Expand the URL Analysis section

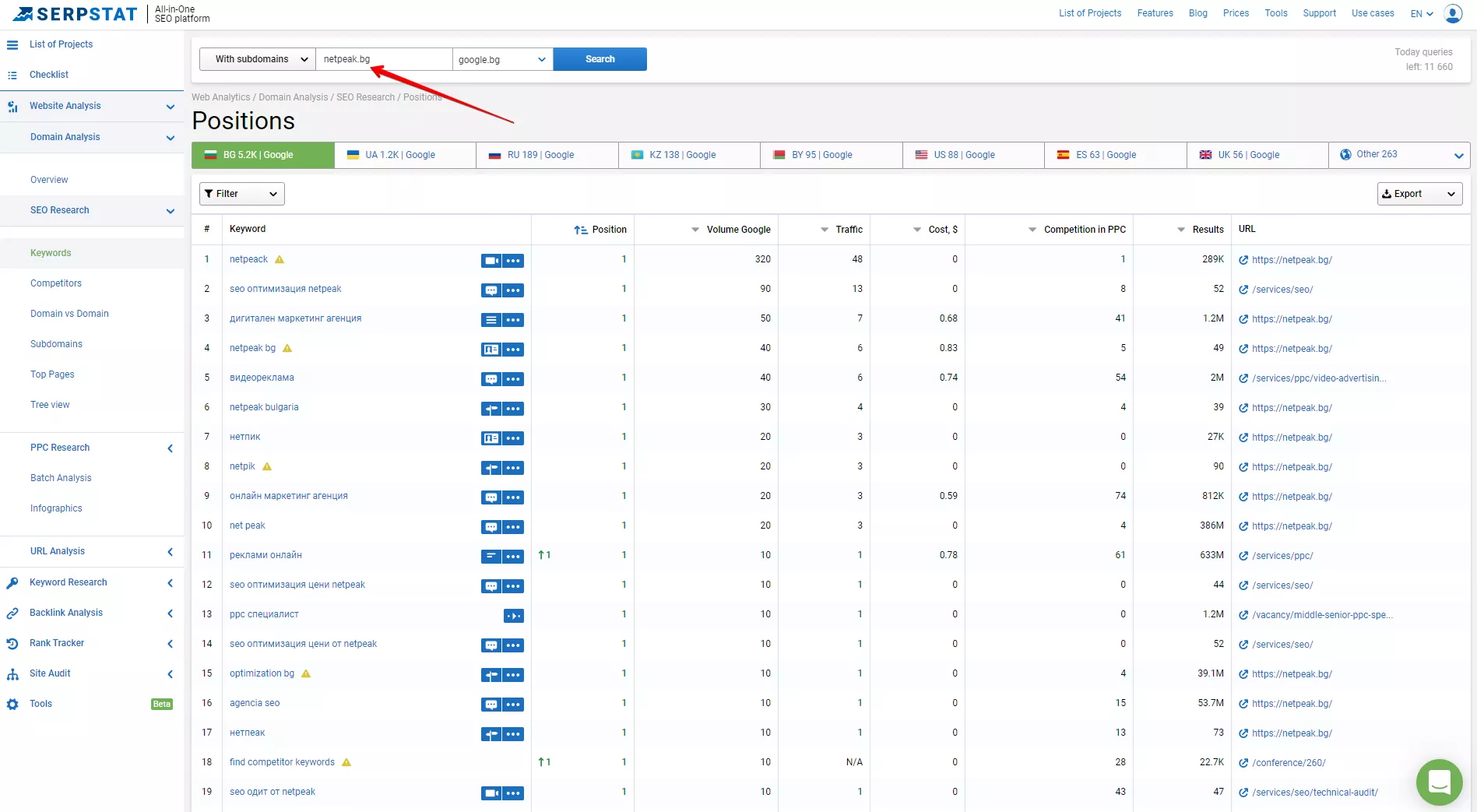(x=171, y=552)
